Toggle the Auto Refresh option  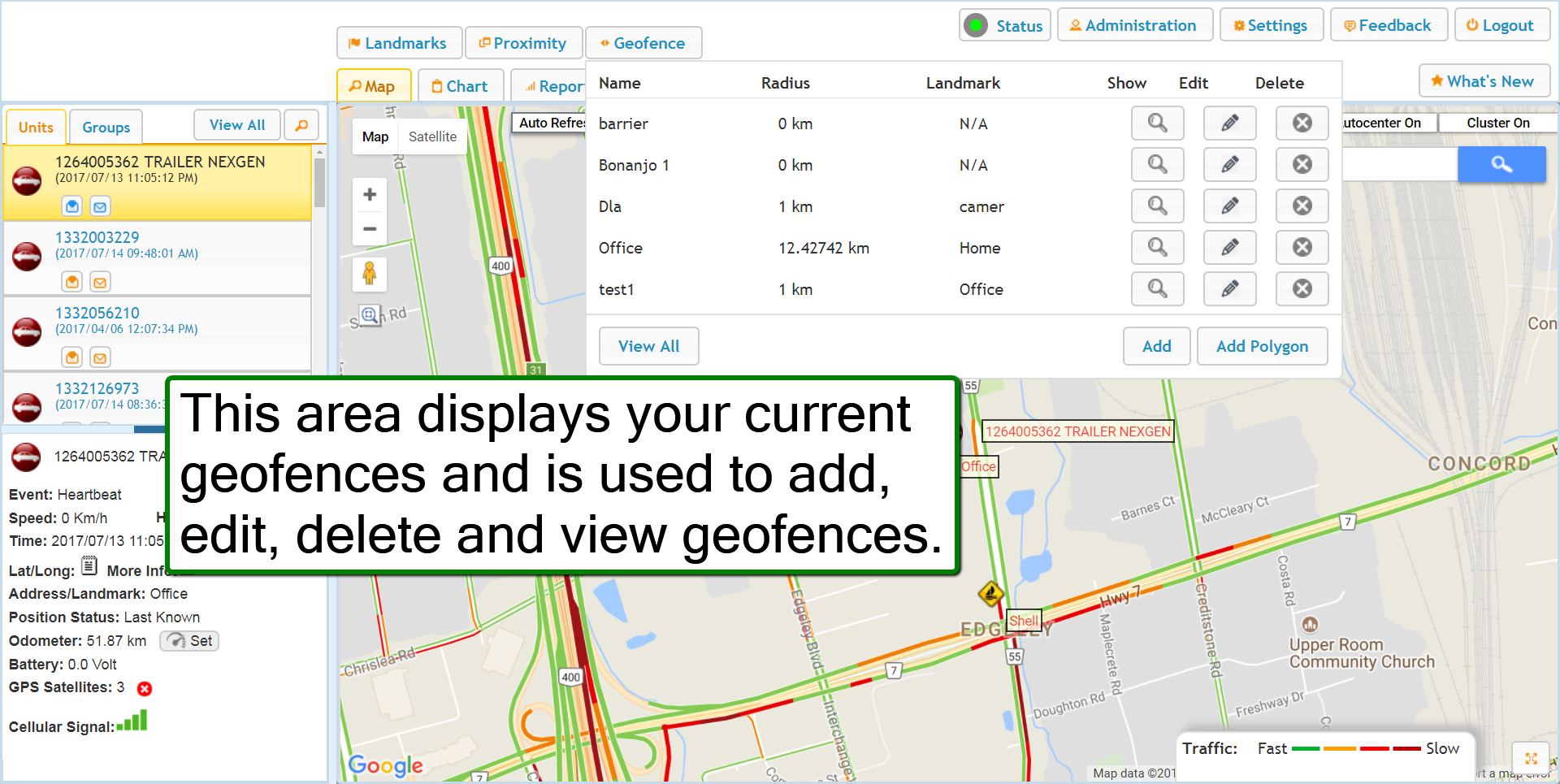tap(550, 123)
